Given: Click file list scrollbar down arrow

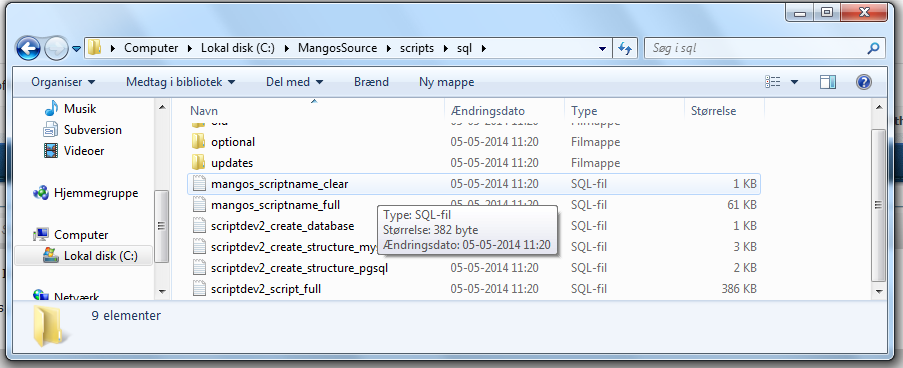Looking at the screenshot, I should (x=879, y=292).
